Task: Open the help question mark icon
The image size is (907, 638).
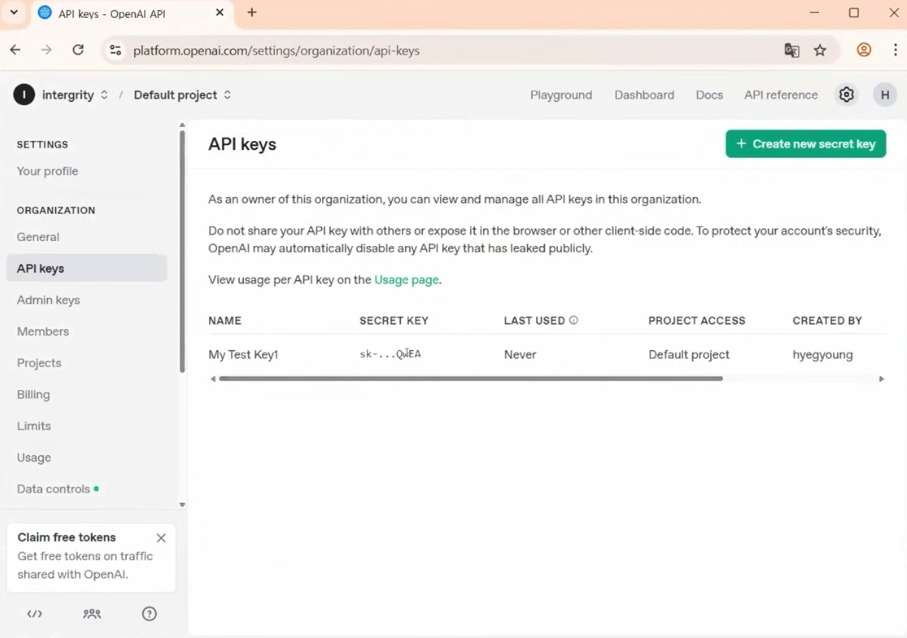Action: coord(149,614)
